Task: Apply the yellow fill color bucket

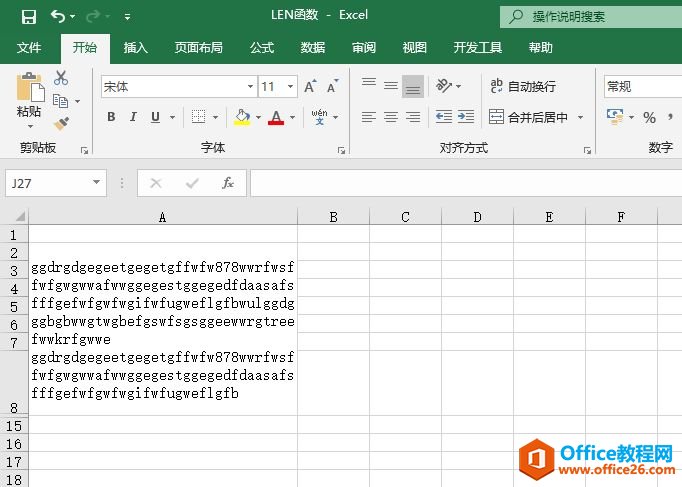Action: 242,117
